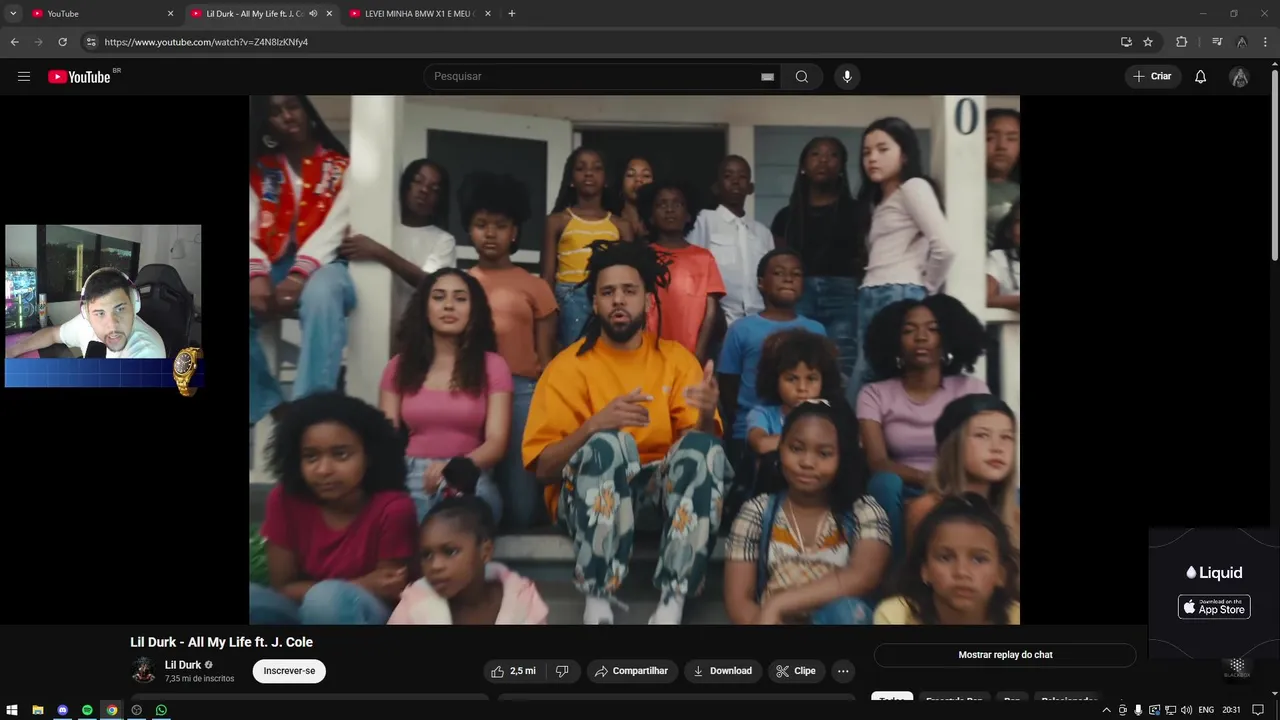Viewport: 1280px width, 720px height.
Task: Select the Lil Durk - All My Life tab
Action: pos(260,14)
